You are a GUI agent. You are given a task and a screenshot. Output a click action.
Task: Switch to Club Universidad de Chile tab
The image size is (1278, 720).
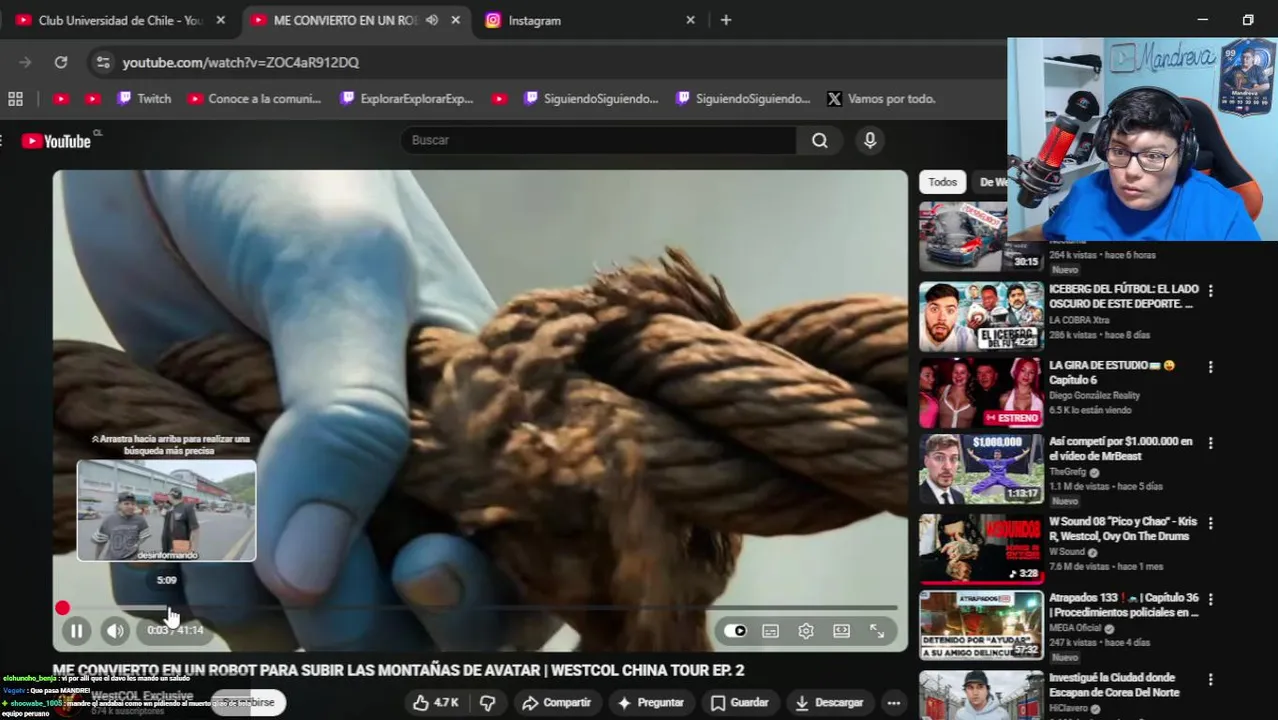pos(120,20)
